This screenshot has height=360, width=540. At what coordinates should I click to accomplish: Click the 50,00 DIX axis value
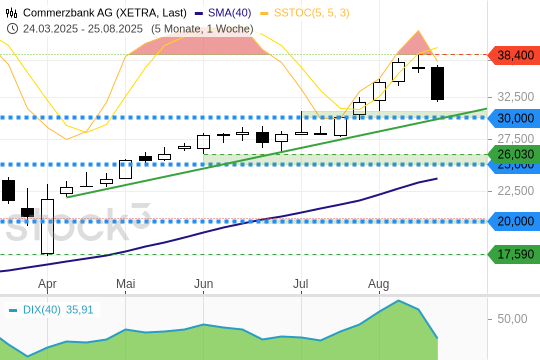(x=512, y=319)
